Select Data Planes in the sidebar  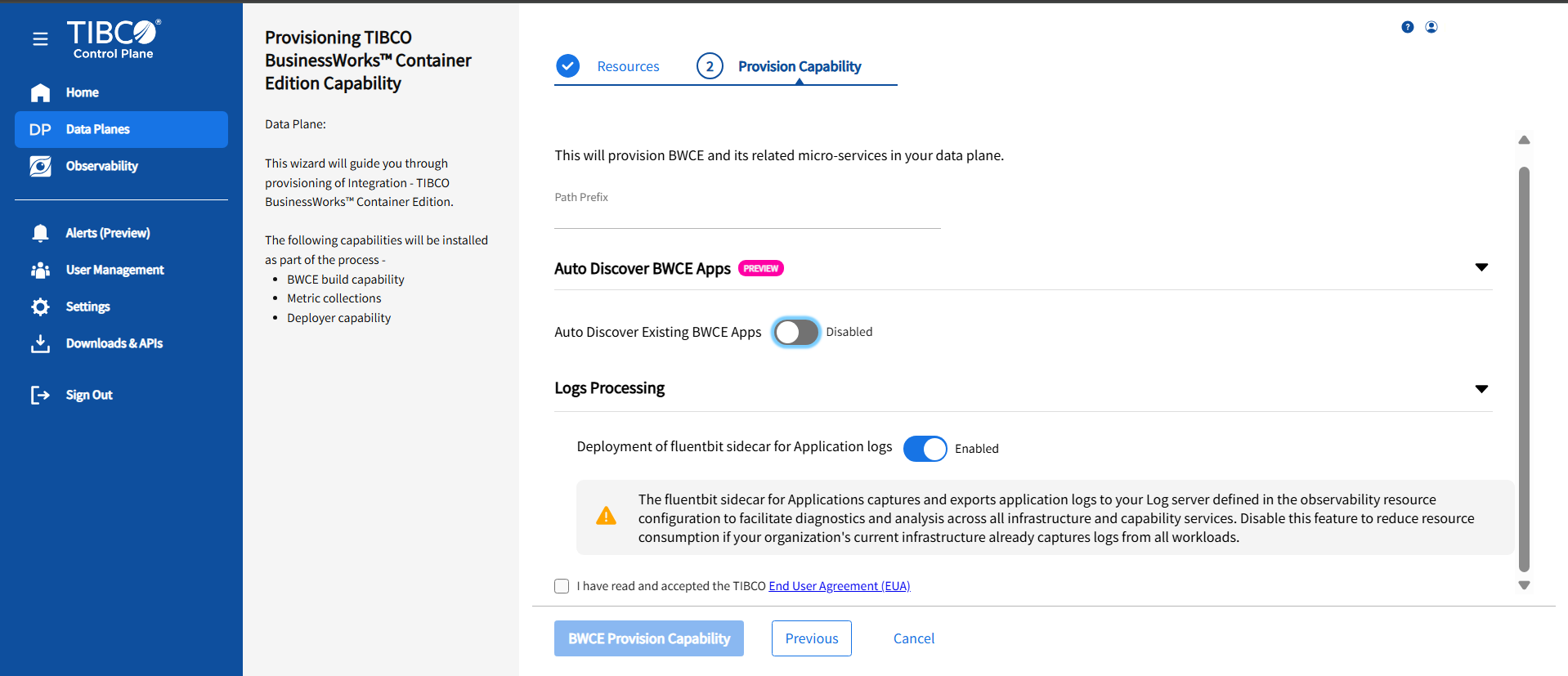[x=121, y=129]
